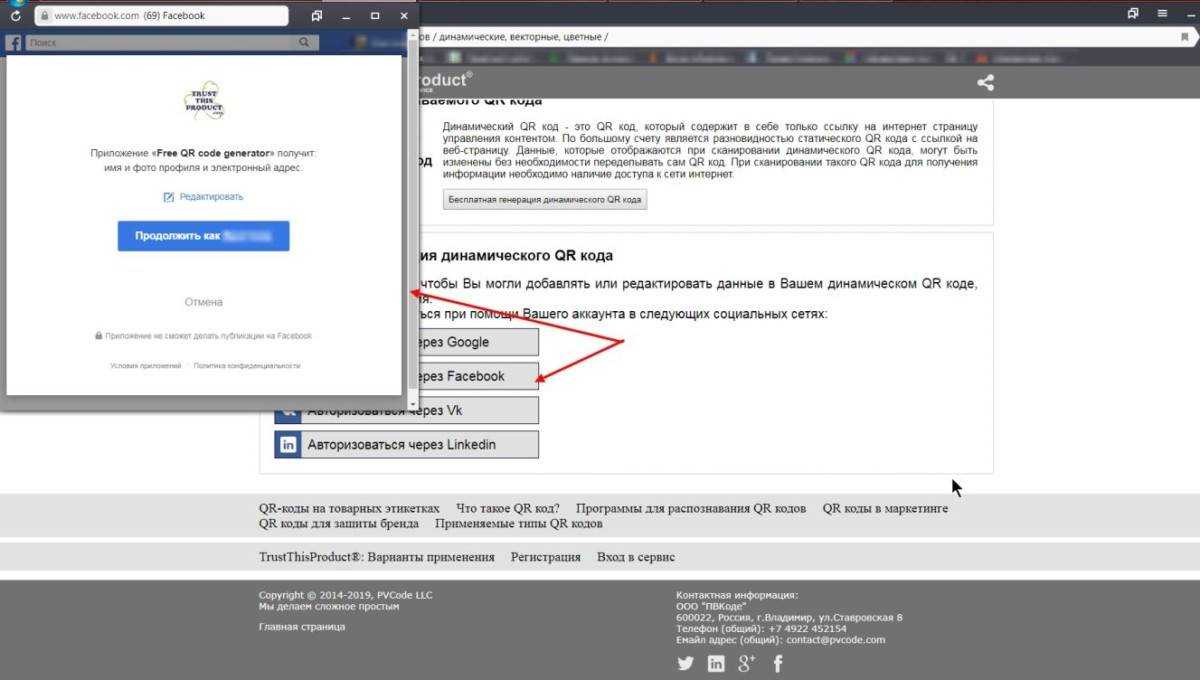Select 'Вход в сервис' menu item
This screenshot has height=680, width=1200.
pos(635,557)
